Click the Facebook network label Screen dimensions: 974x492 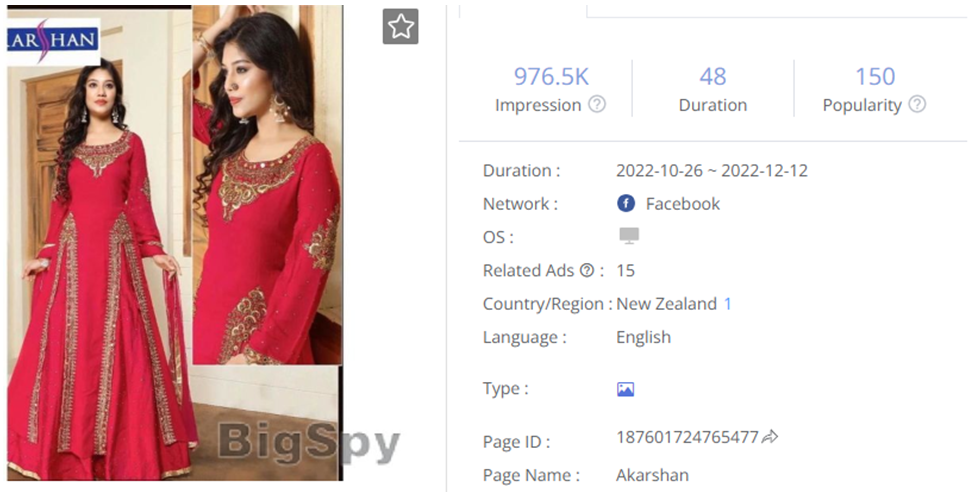click(683, 204)
